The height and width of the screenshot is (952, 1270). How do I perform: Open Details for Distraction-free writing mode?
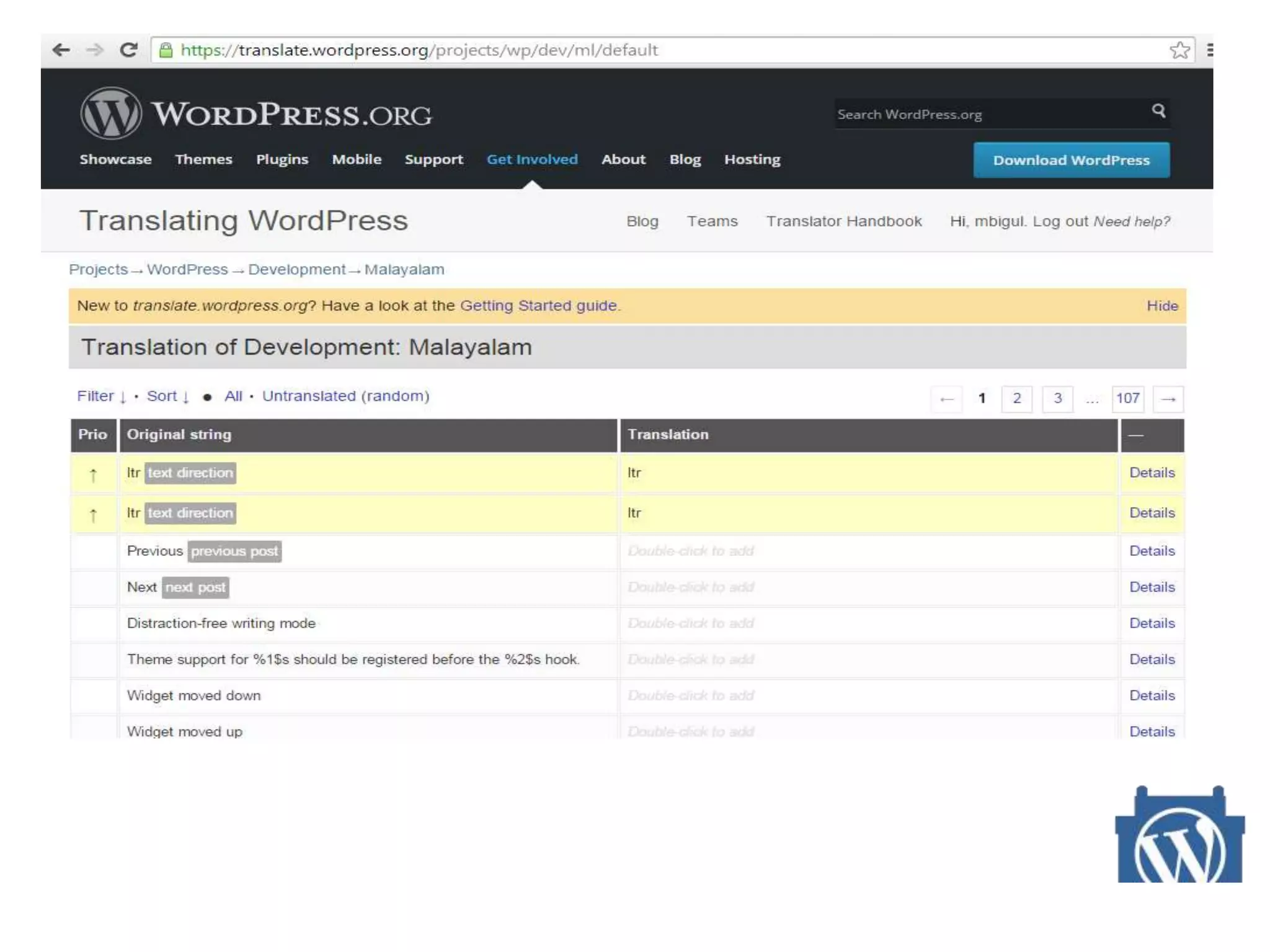(x=1152, y=623)
